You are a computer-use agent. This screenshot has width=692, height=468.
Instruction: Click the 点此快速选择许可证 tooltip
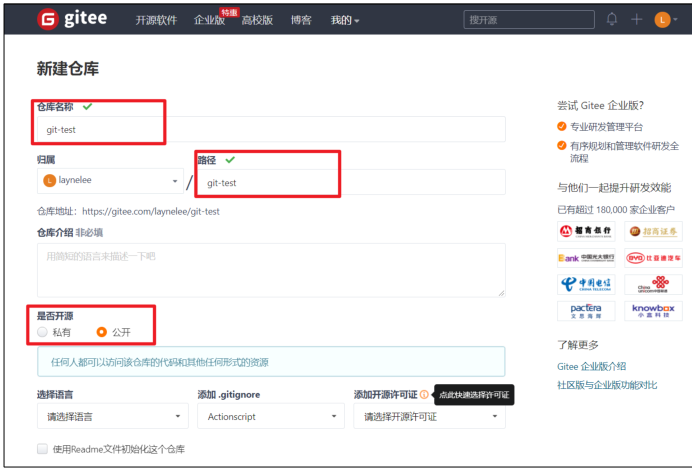[x=474, y=395]
